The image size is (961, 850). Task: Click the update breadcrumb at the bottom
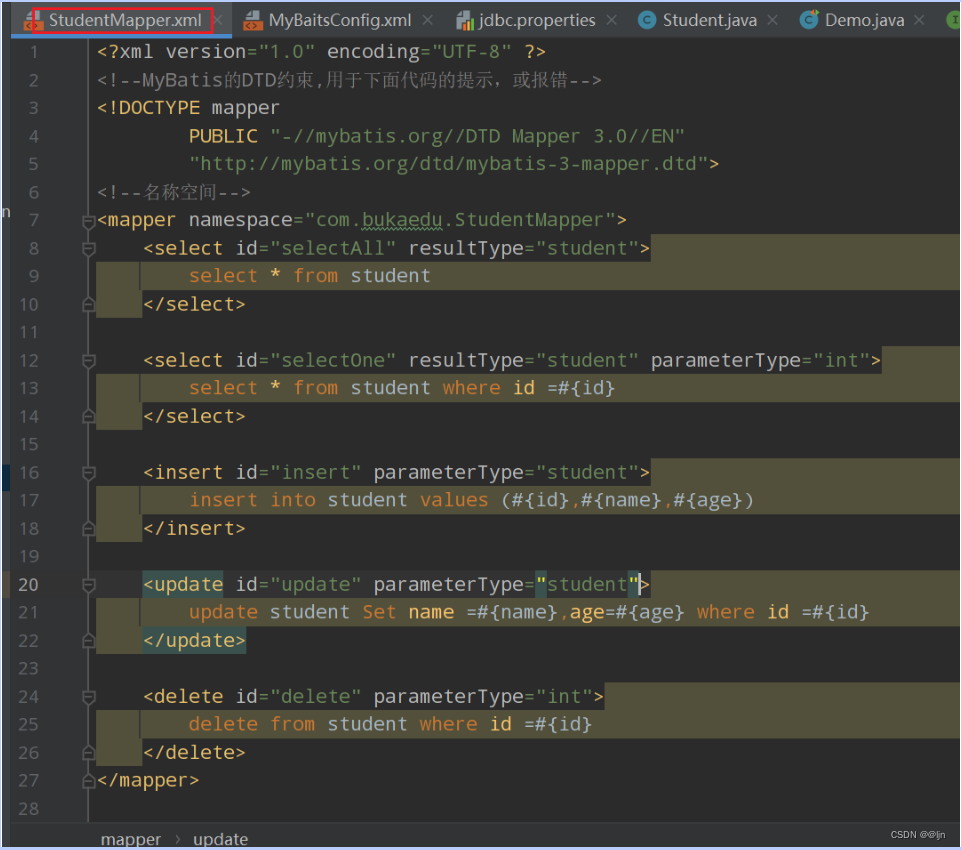point(220,838)
